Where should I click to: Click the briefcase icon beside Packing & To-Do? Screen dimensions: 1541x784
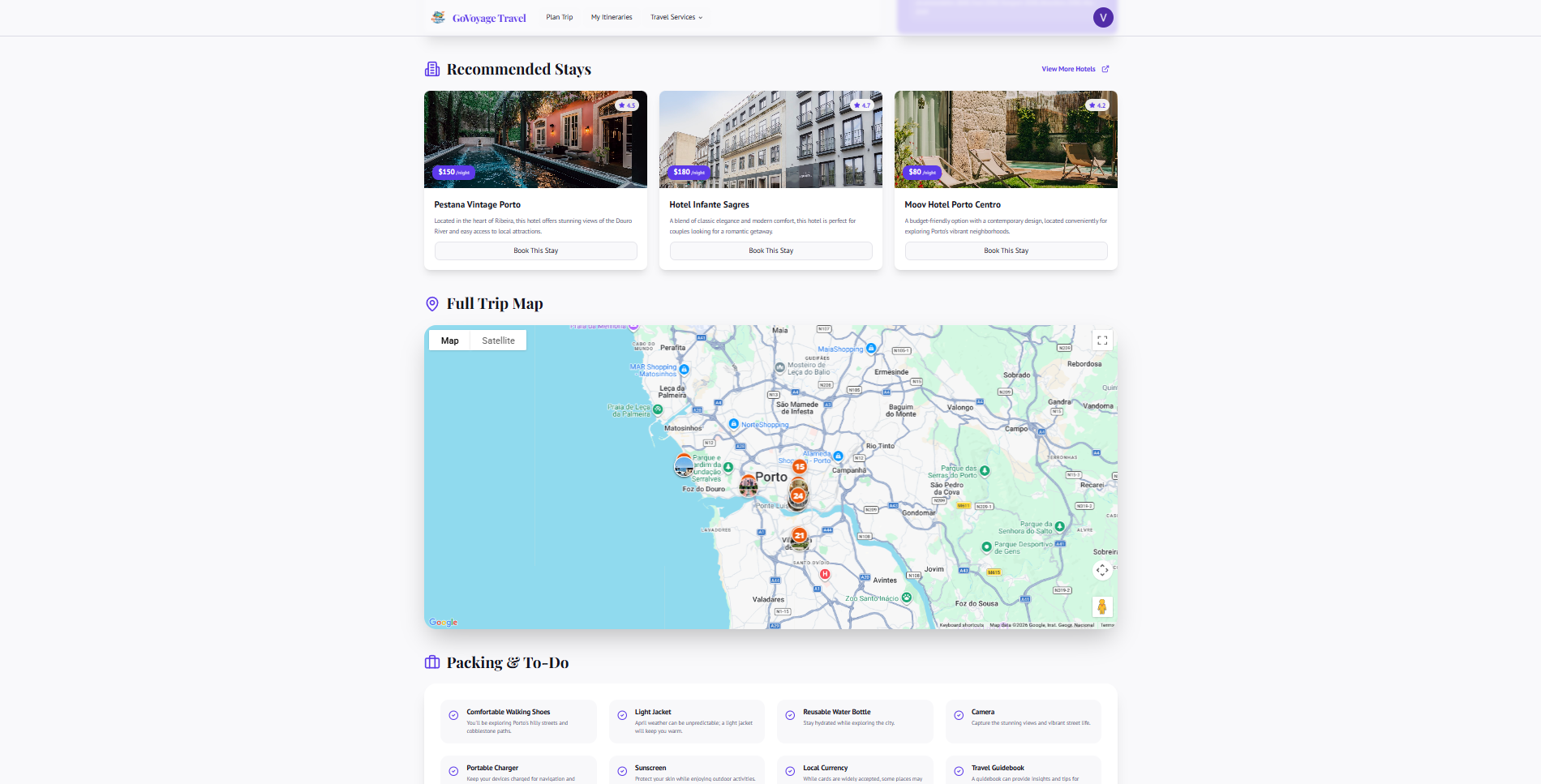coord(431,662)
